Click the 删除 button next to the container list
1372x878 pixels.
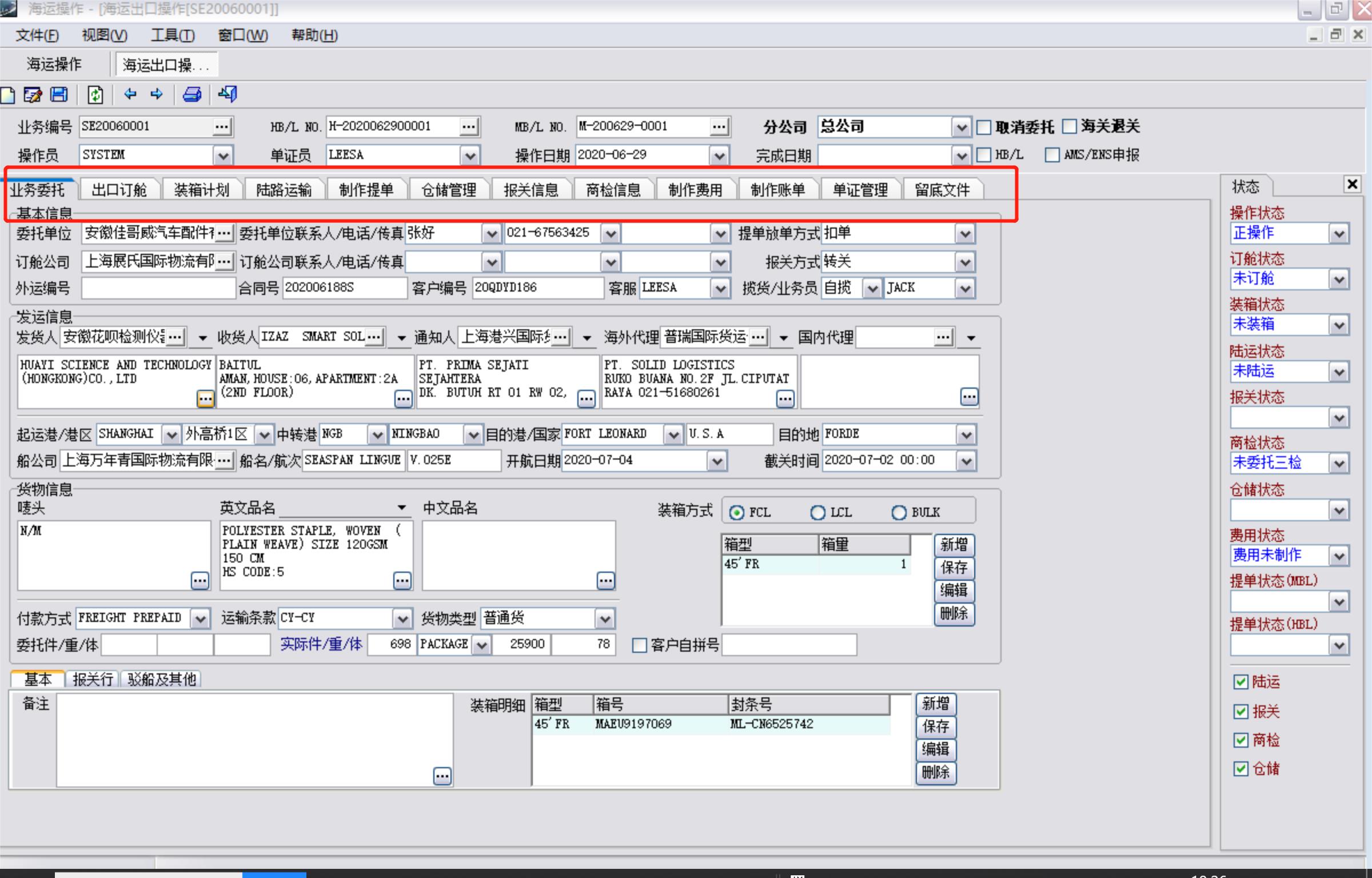click(954, 614)
